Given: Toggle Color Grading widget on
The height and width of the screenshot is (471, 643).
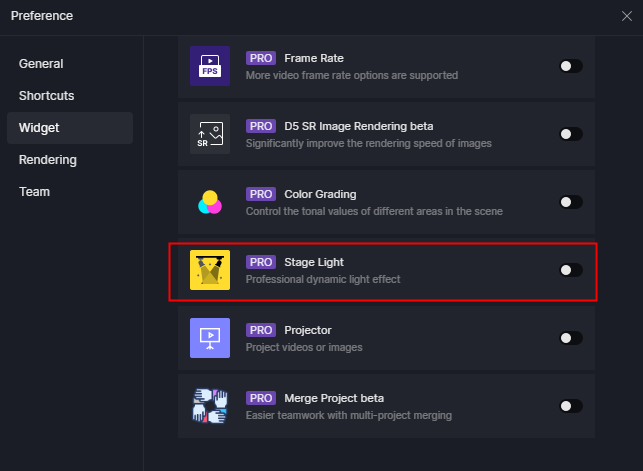Looking at the screenshot, I should point(570,202).
